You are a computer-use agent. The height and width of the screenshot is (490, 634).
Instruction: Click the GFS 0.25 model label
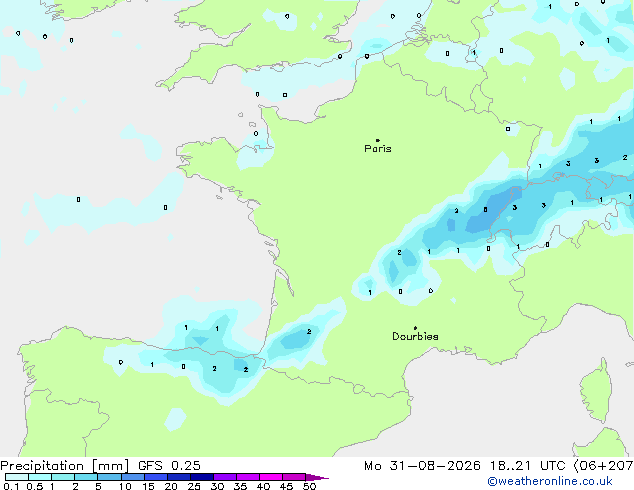tap(169, 466)
